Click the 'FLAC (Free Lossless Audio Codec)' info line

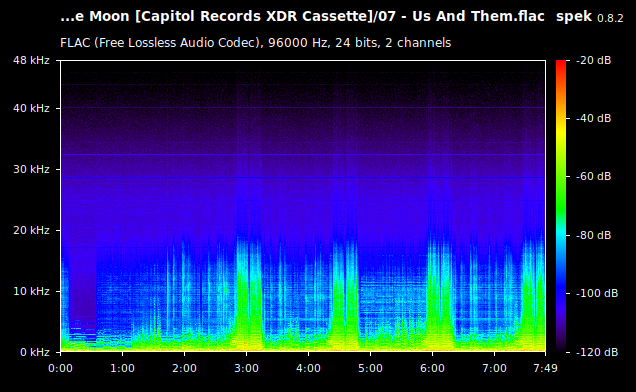256,43
